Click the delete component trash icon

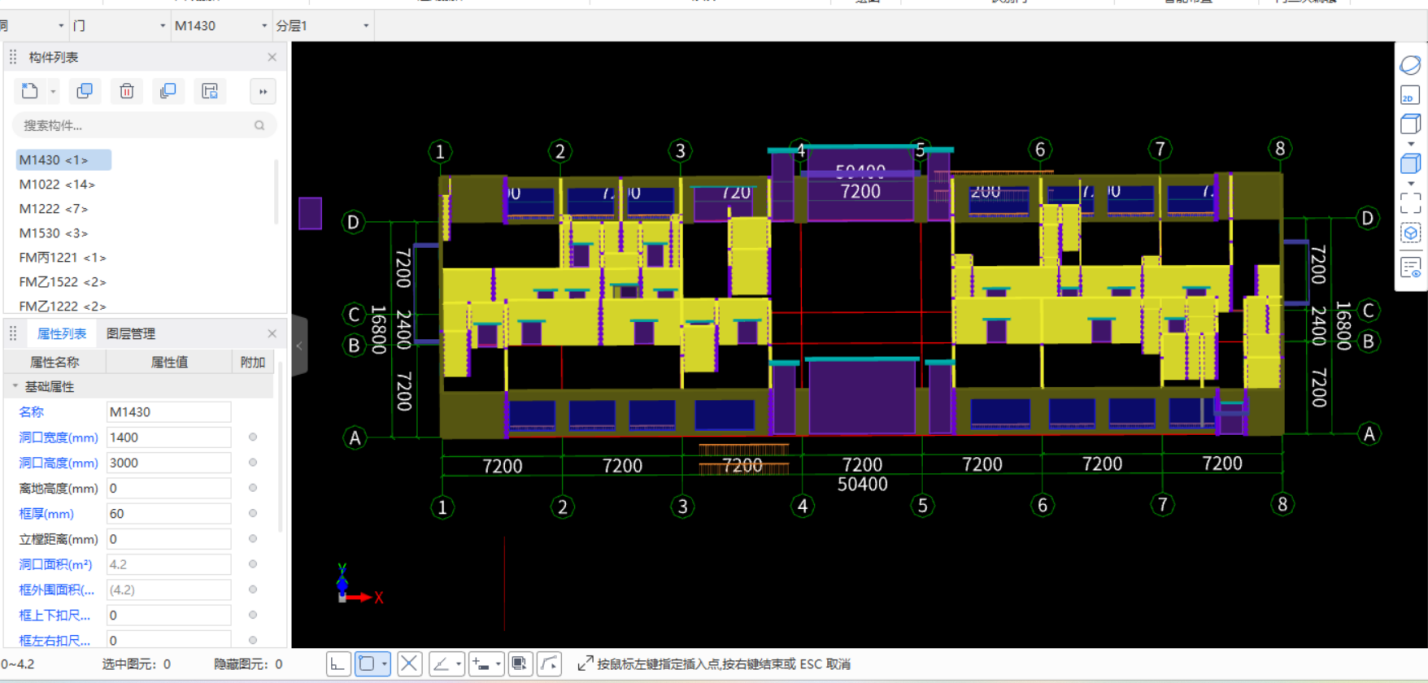tap(127, 91)
